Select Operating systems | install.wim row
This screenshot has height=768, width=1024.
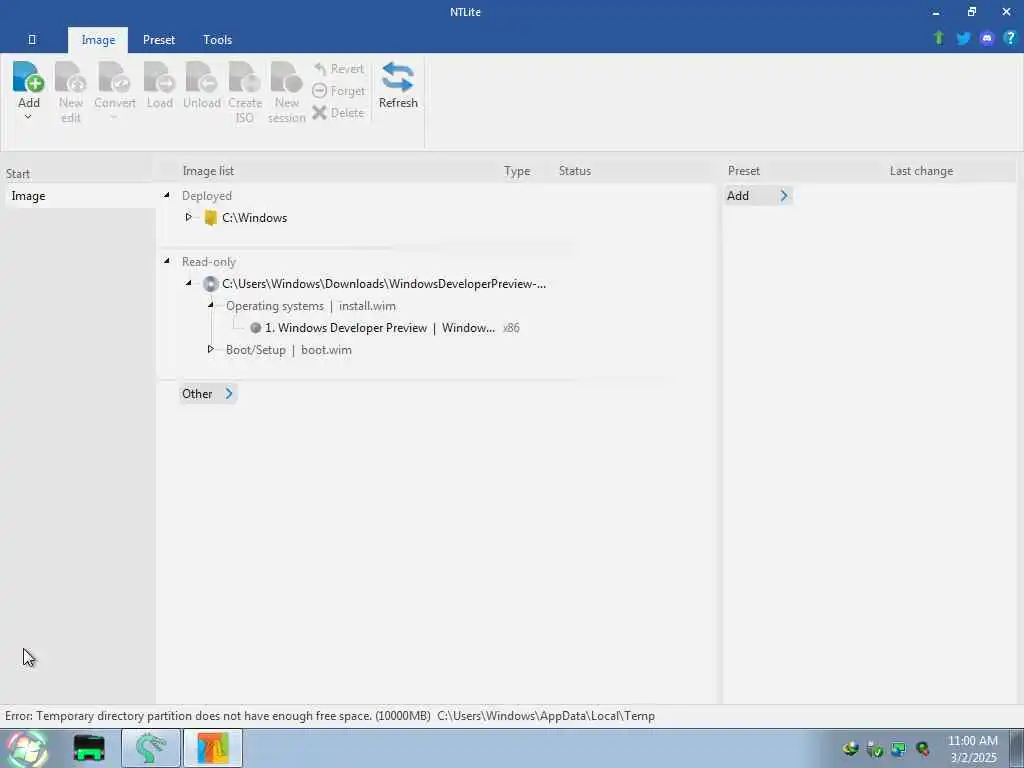point(311,306)
